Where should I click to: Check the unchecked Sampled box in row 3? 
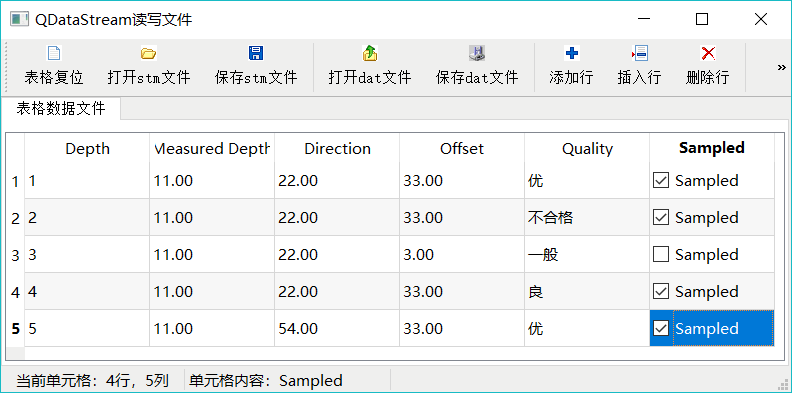661,255
